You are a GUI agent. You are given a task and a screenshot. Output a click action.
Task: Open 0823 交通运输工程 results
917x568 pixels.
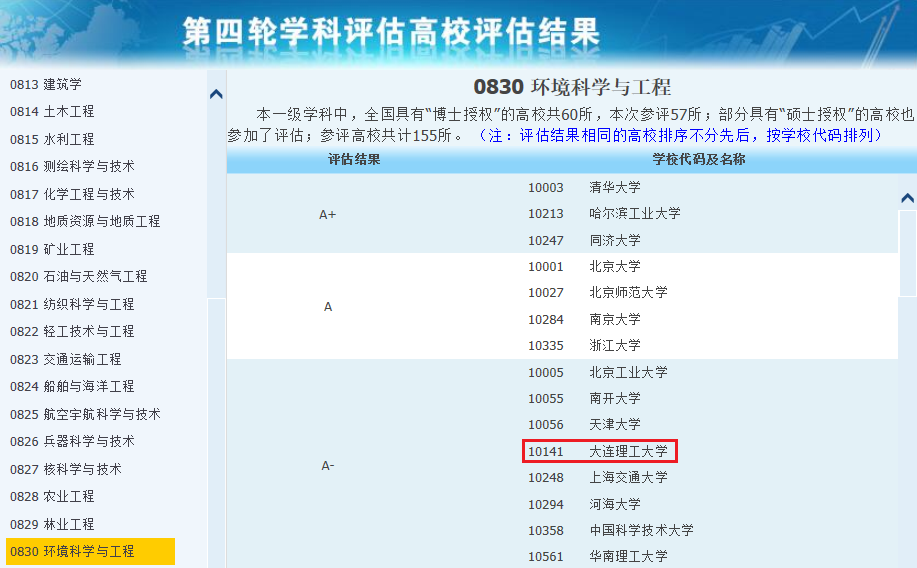pyautogui.click(x=66, y=359)
